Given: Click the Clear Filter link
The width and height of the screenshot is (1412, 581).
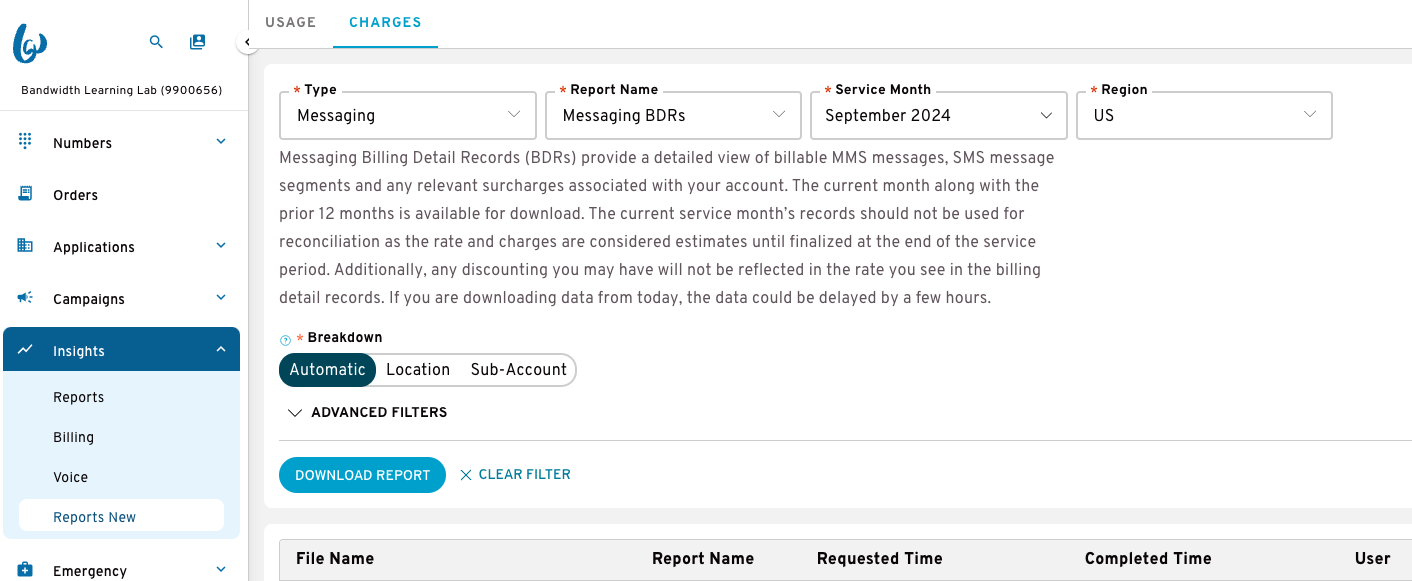Looking at the screenshot, I should (515, 475).
